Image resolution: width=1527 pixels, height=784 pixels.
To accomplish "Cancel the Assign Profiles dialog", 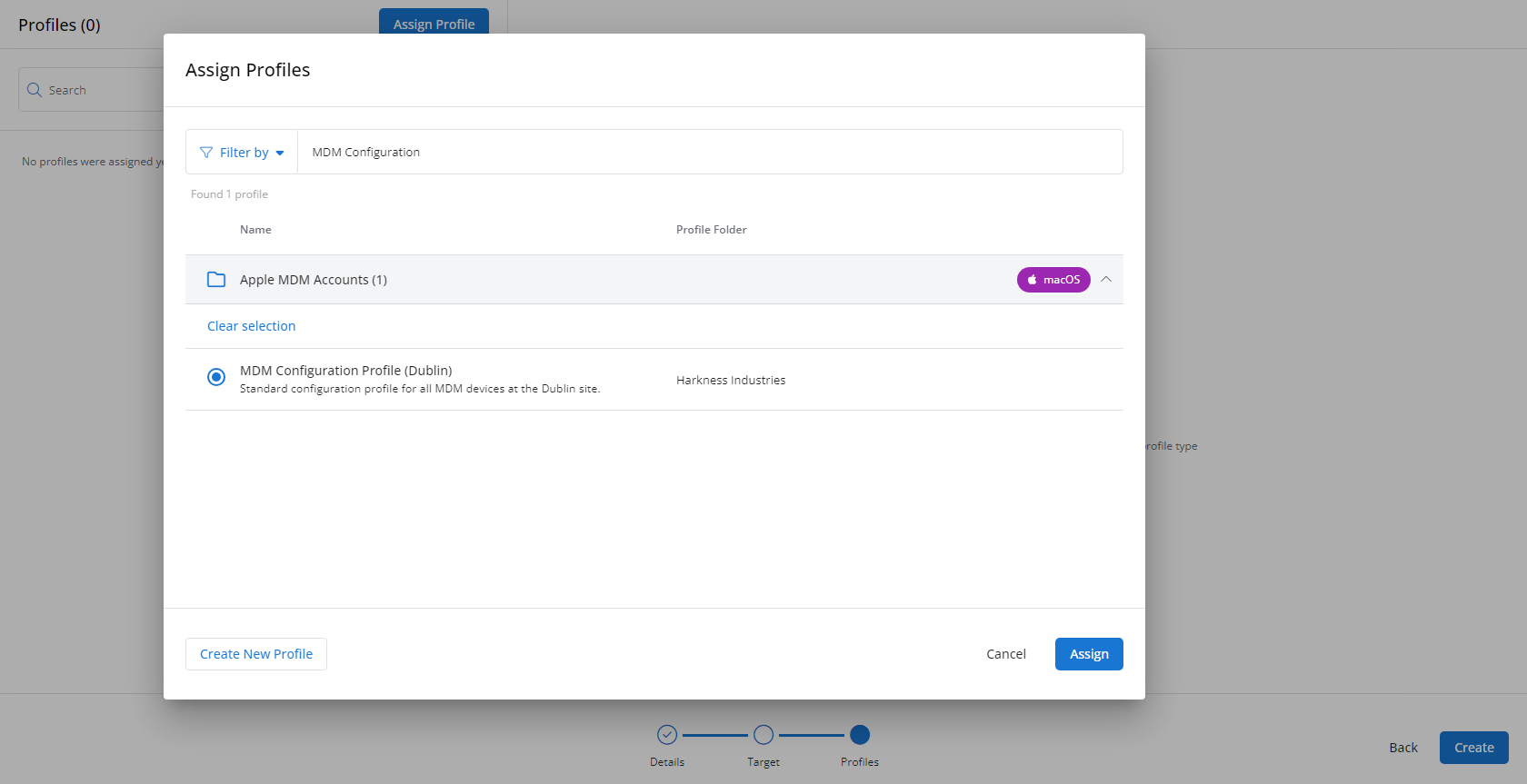I will (1006, 654).
